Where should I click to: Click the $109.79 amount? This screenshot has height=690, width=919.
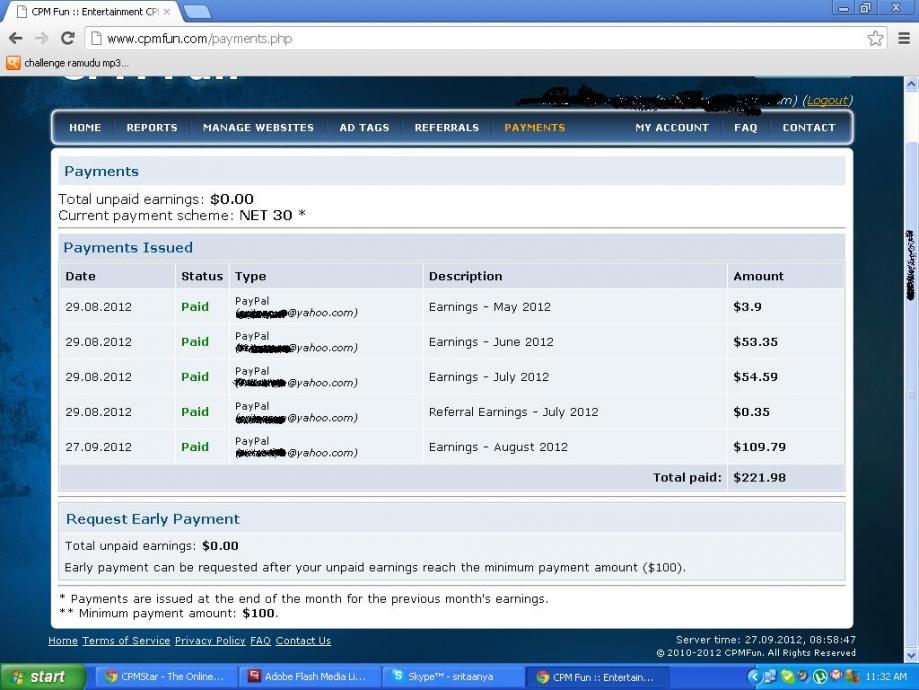[759, 447]
